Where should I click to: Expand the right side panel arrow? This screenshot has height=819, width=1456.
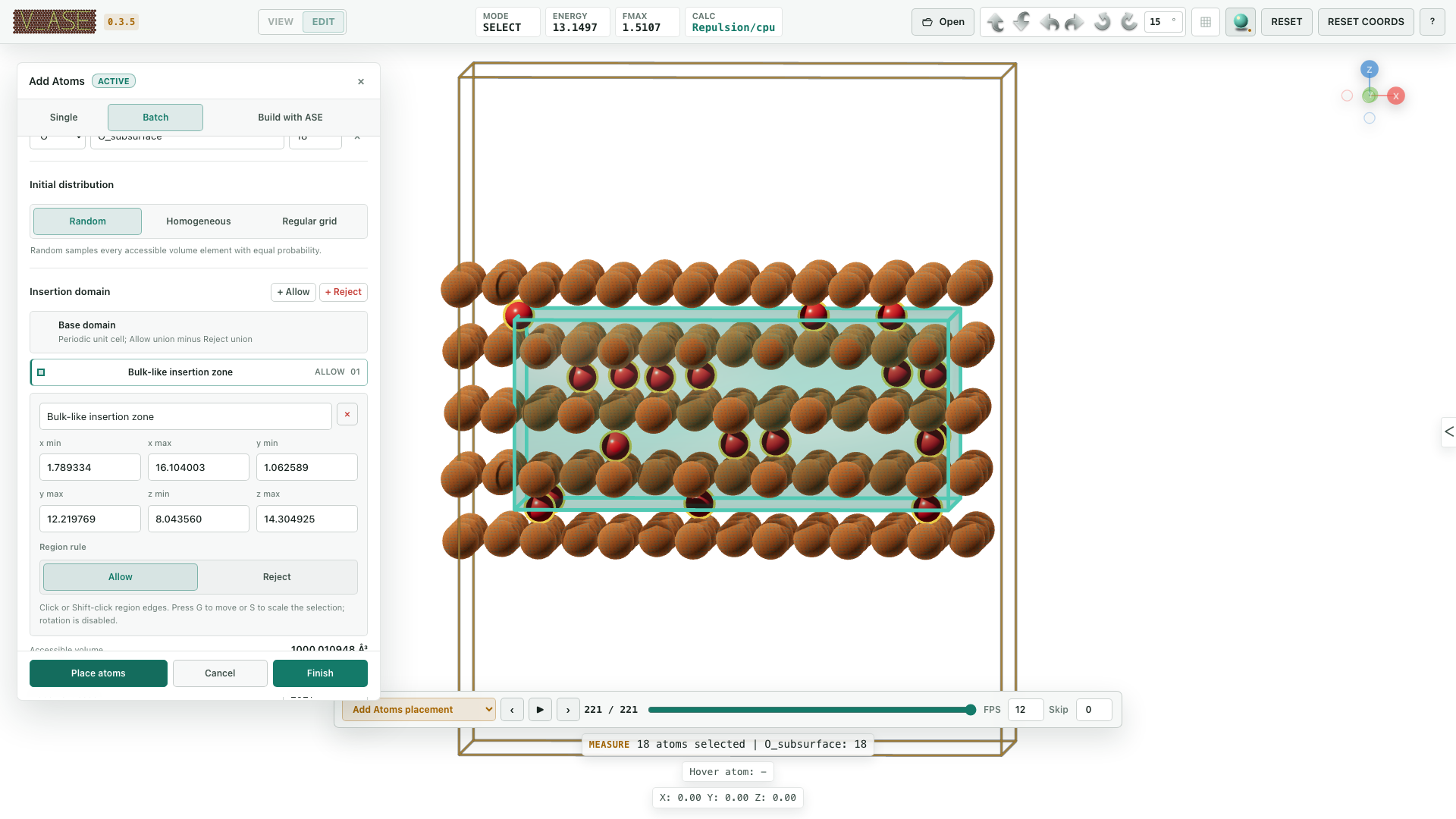(x=1448, y=431)
